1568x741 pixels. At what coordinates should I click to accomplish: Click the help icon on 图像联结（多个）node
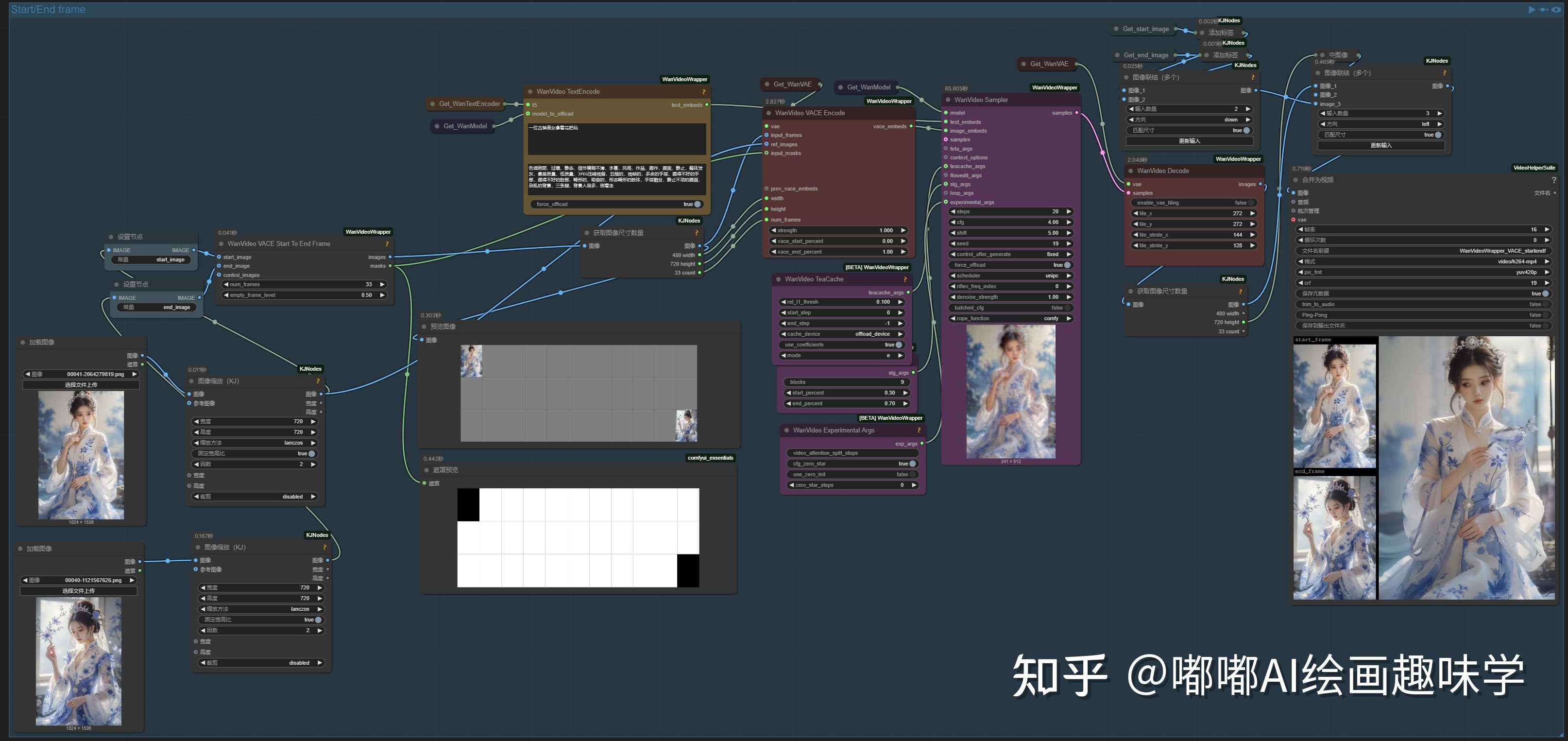click(x=1253, y=77)
